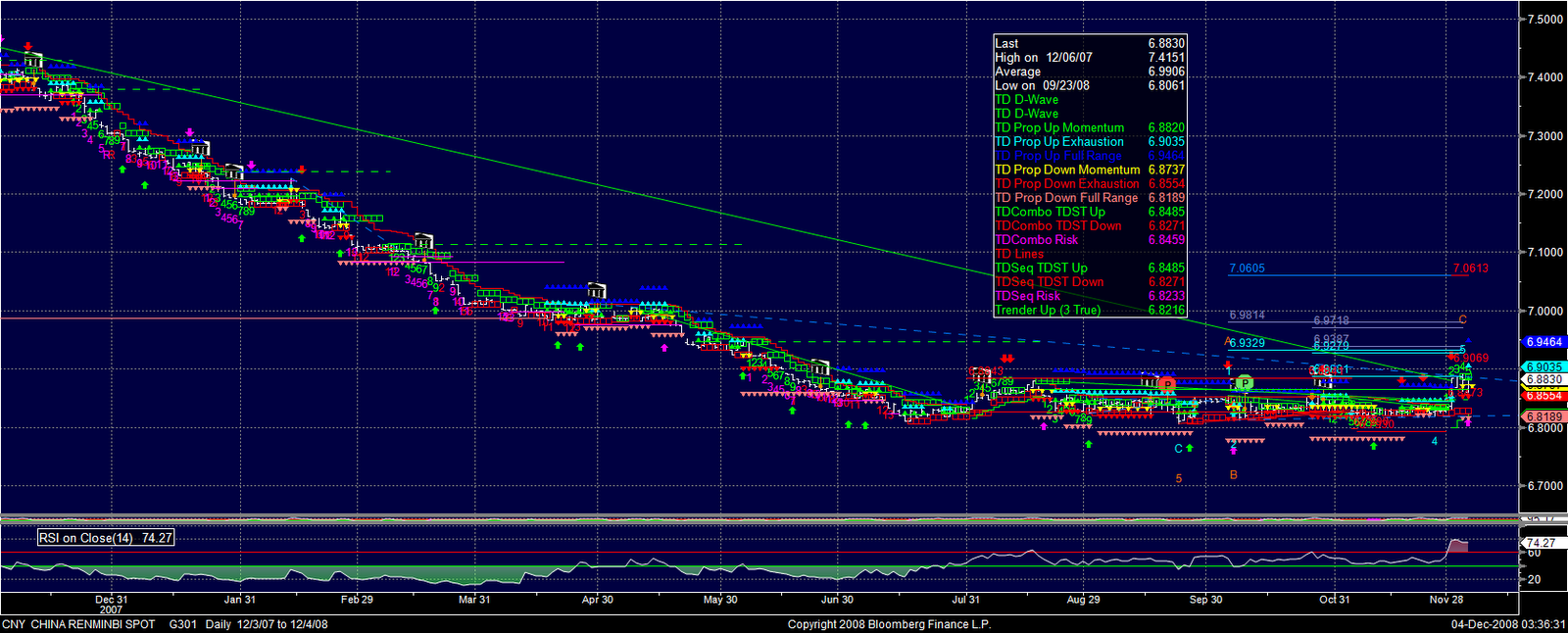
Task: Click the 7.4000 price axis label
Action: tap(1545, 77)
